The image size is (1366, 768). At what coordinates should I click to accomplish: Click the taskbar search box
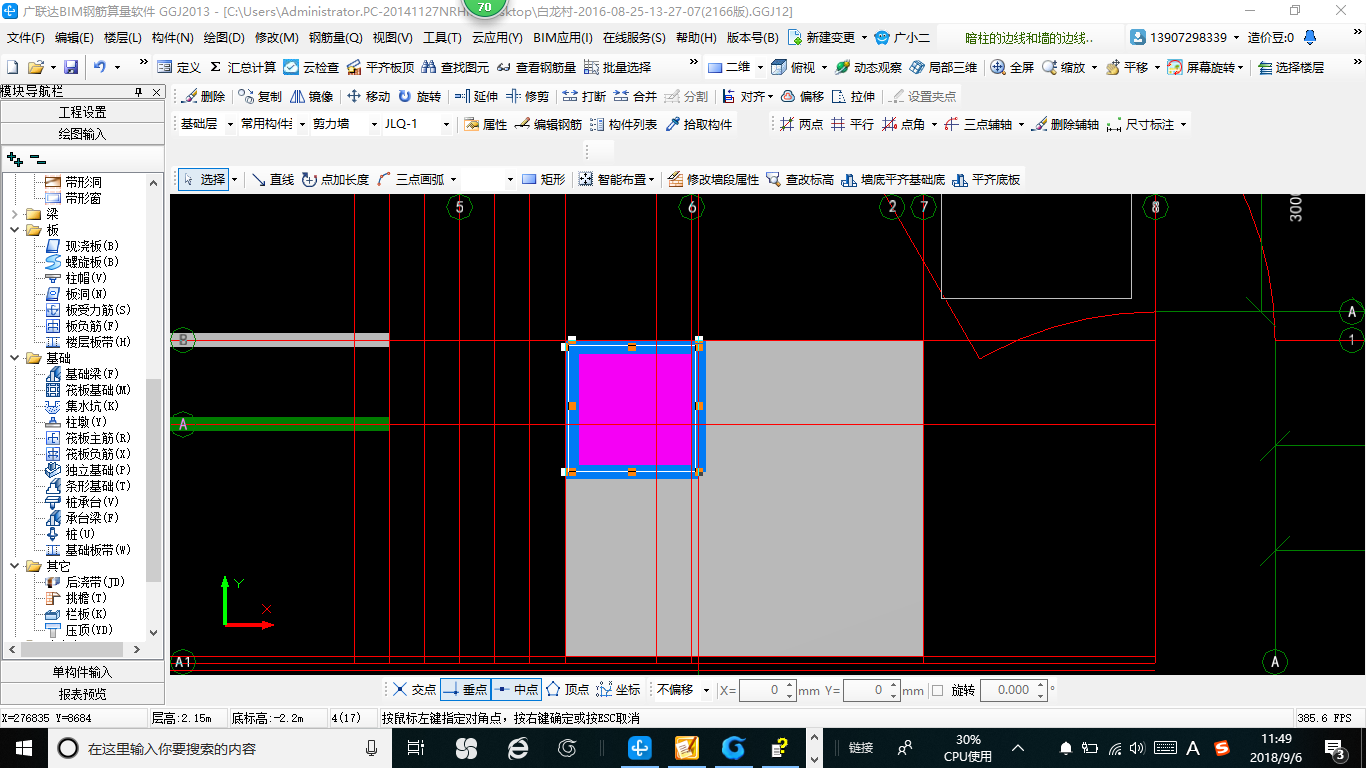point(219,748)
